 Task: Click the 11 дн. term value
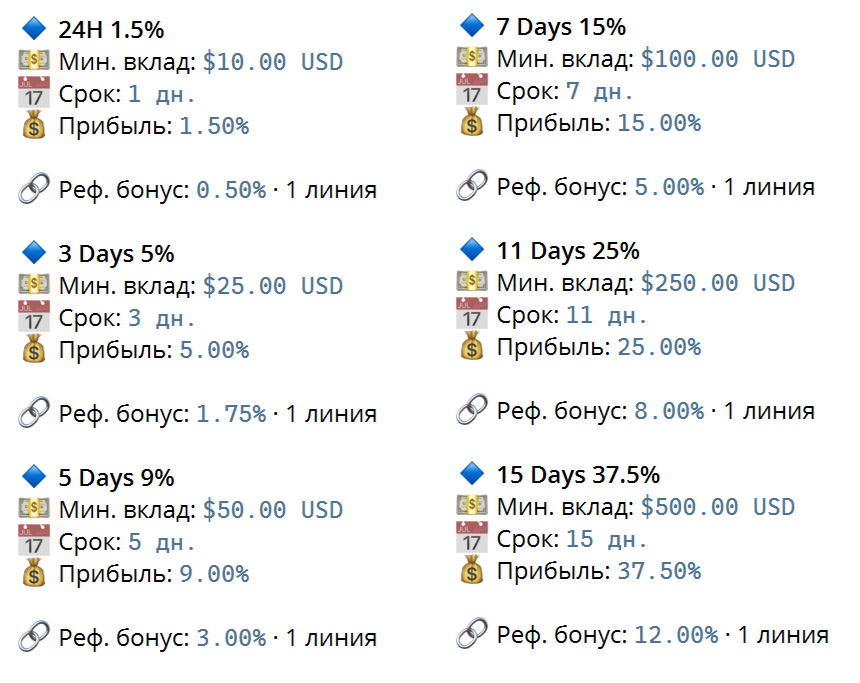pyautogui.click(x=606, y=315)
